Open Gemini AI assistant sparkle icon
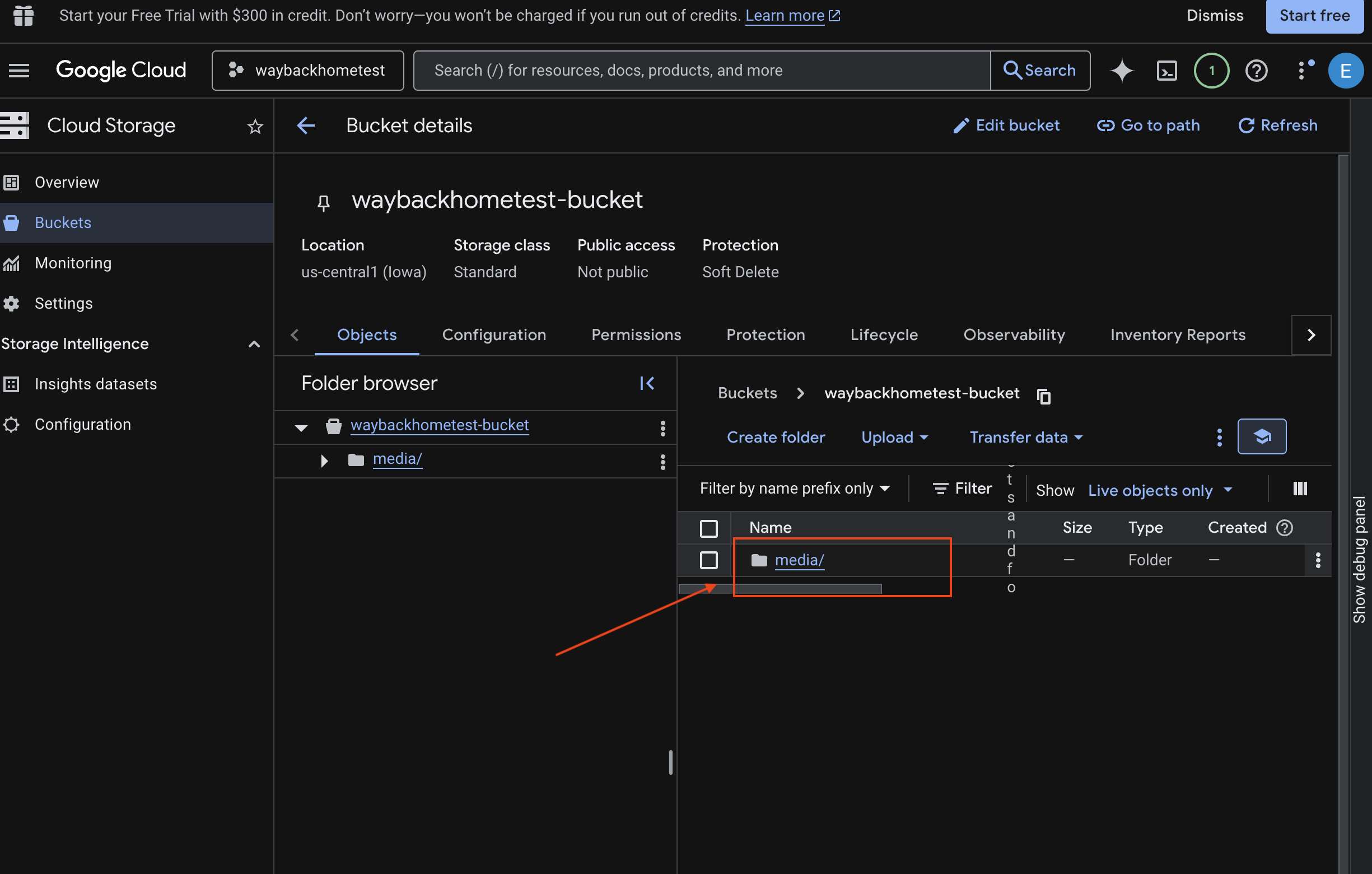 coord(1121,71)
